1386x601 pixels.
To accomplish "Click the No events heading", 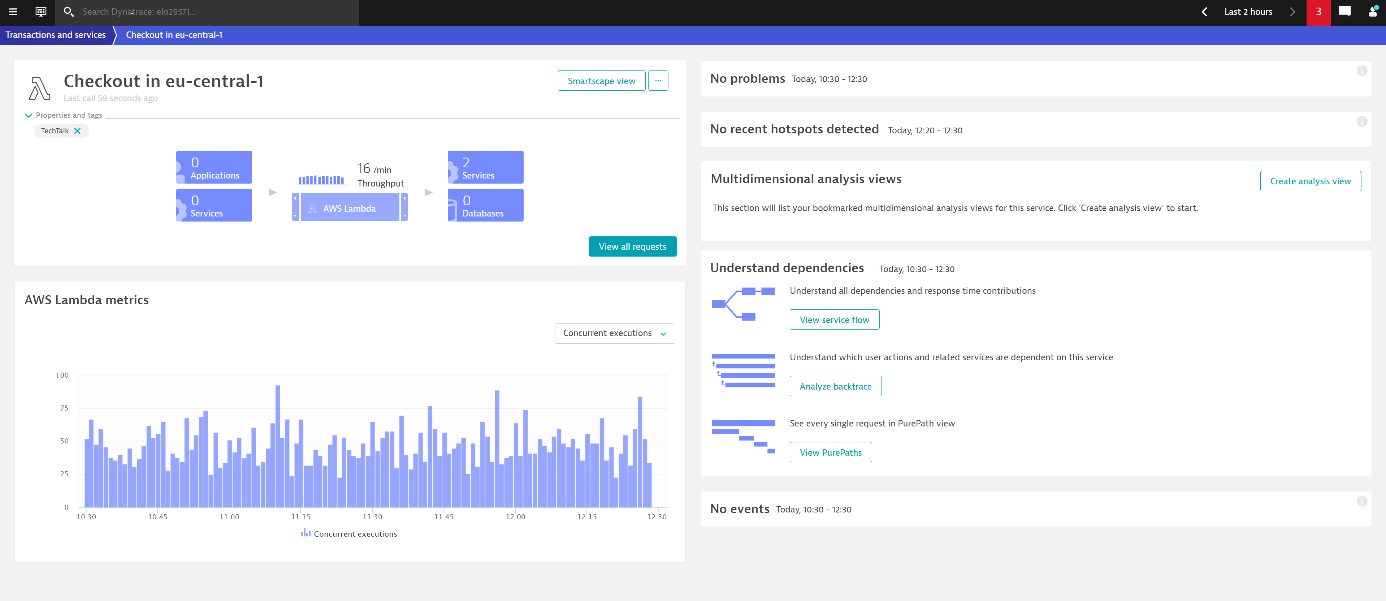I will (x=740, y=509).
